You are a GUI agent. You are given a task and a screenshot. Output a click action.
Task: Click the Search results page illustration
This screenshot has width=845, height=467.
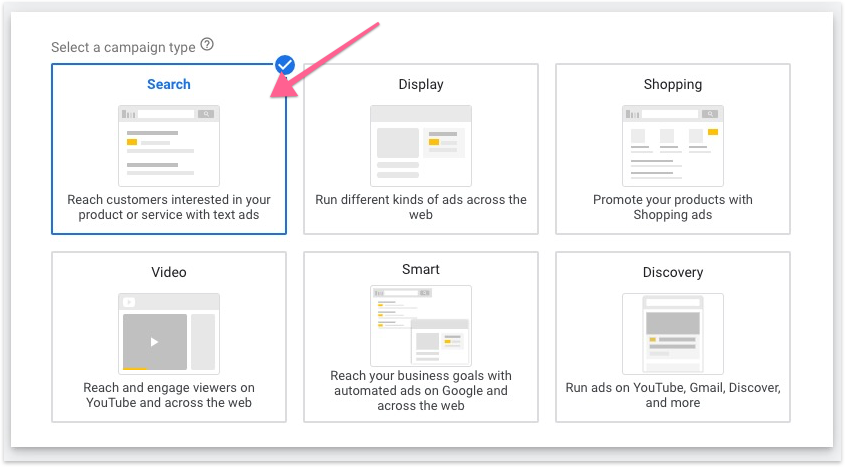tap(169, 145)
